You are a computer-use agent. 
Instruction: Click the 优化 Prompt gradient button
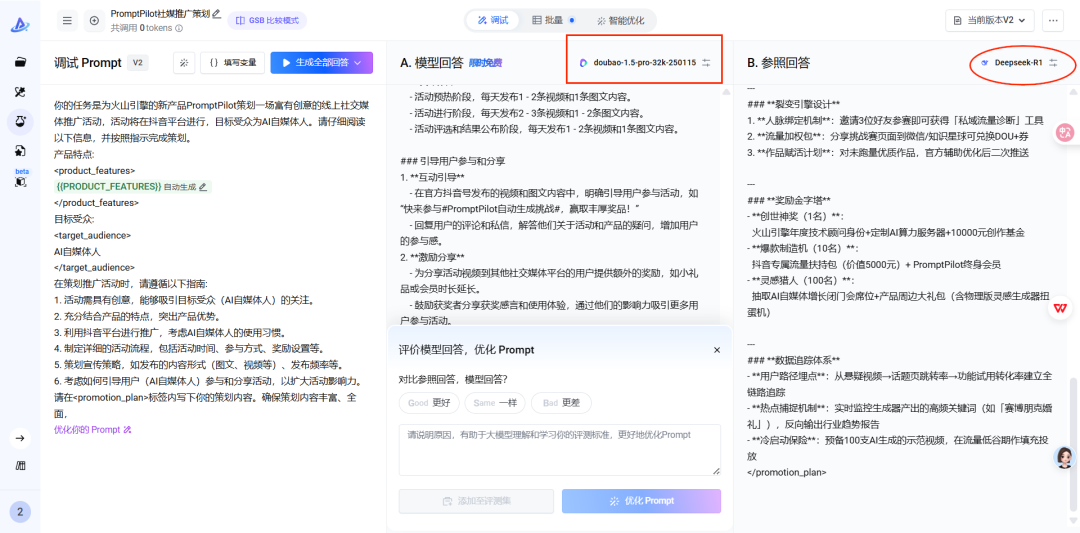pyautogui.click(x=641, y=501)
